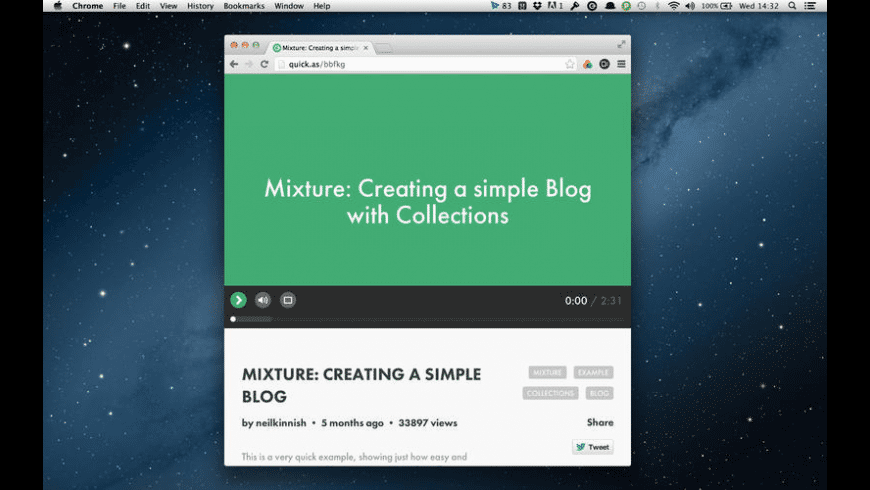
Task: Go back with the browser back arrow
Action: click(234, 64)
